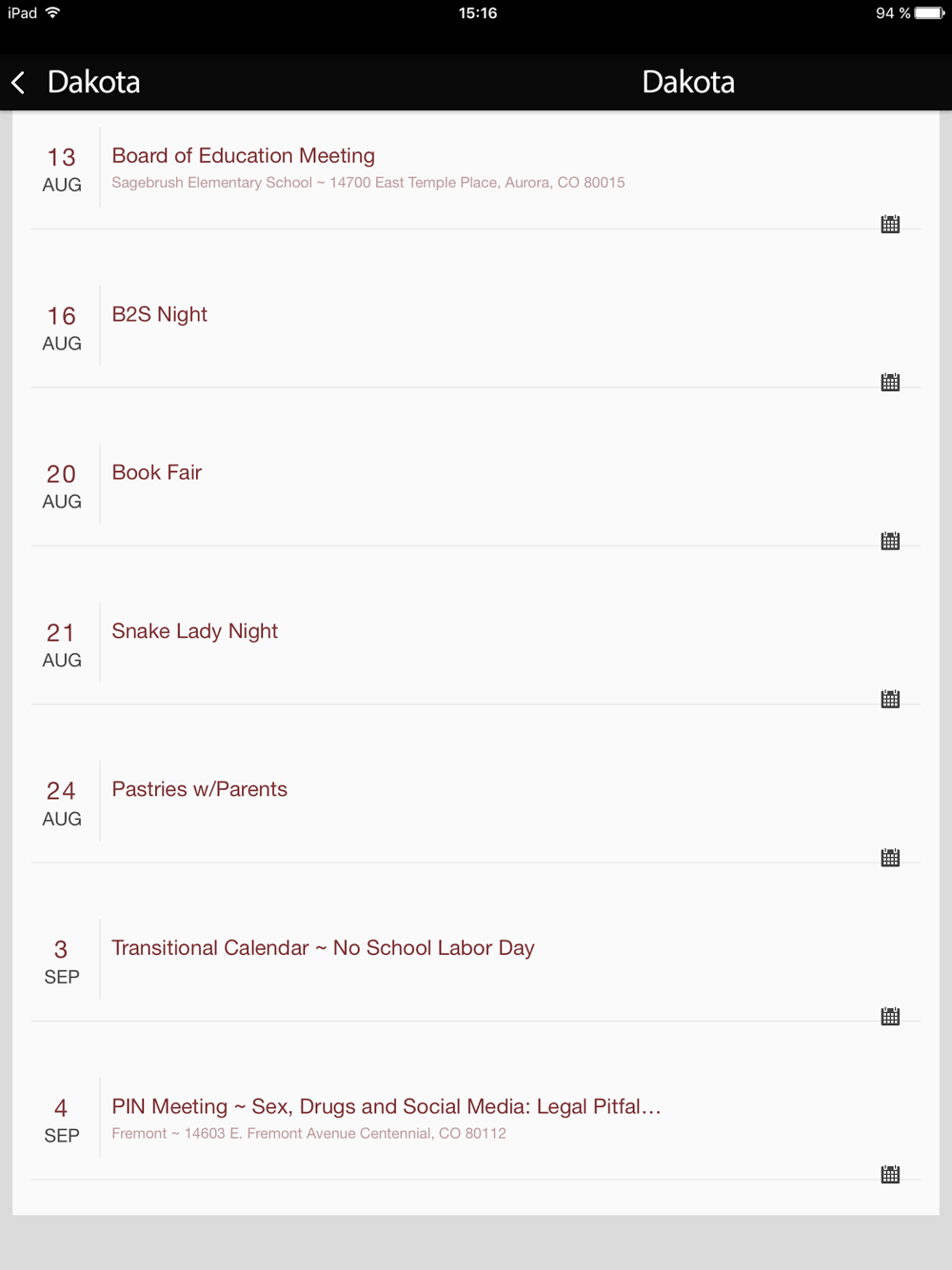Viewport: 952px width, 1270px height.
Task: Tap the Sagebrush Elementary School address
Action: pos(368,183)
